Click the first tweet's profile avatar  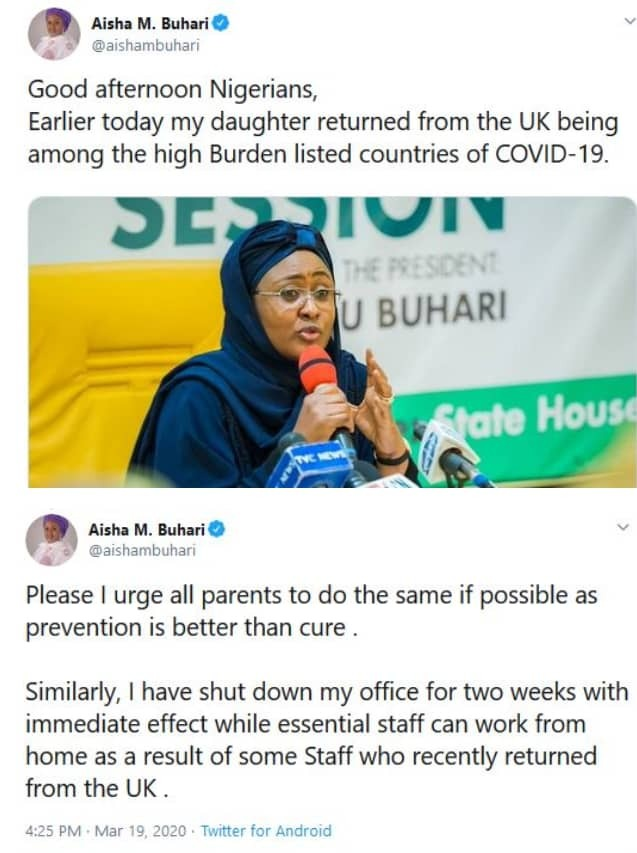click(53, 33)
